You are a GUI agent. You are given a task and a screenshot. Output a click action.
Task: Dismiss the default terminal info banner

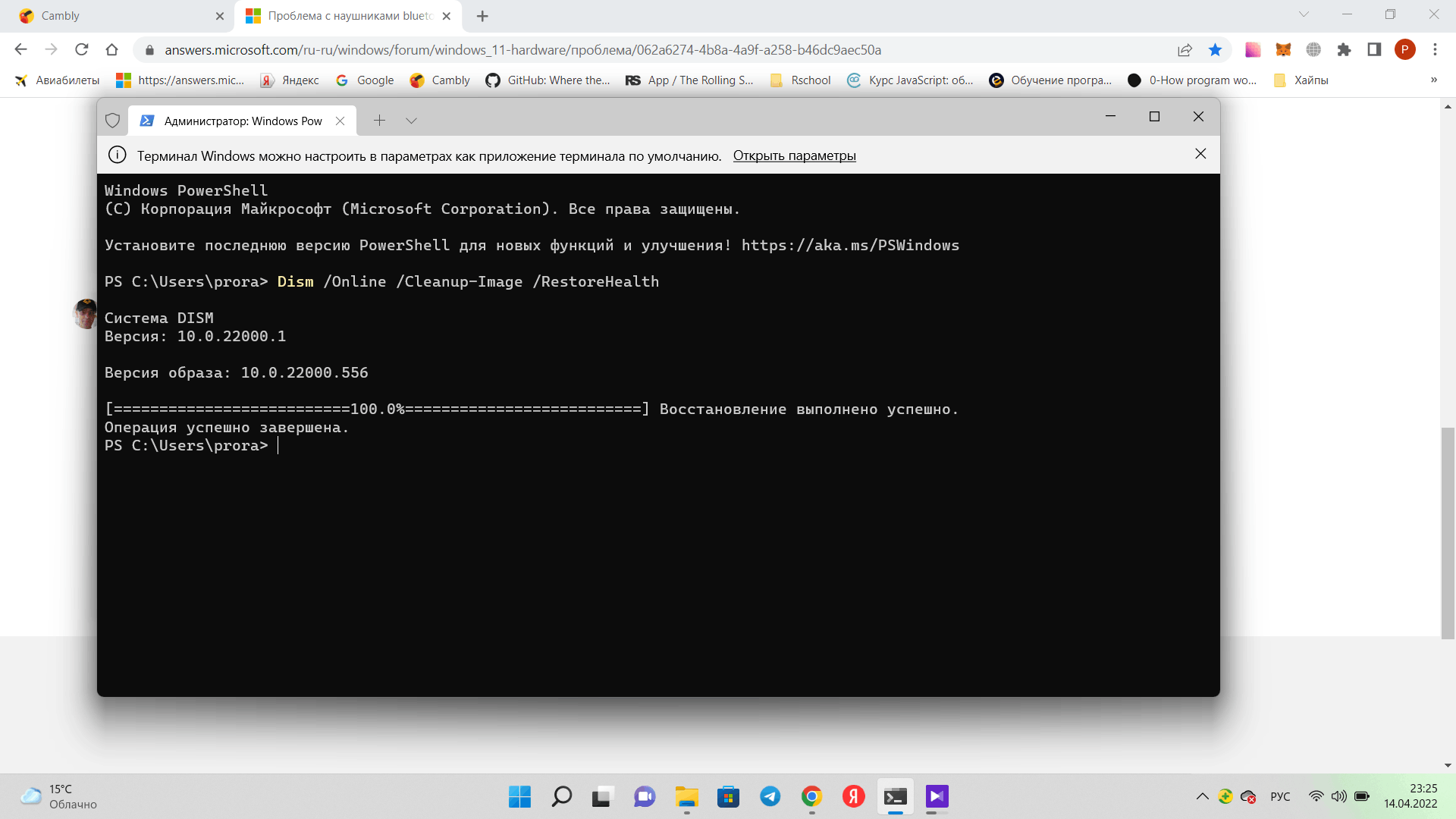(1200, 154)
